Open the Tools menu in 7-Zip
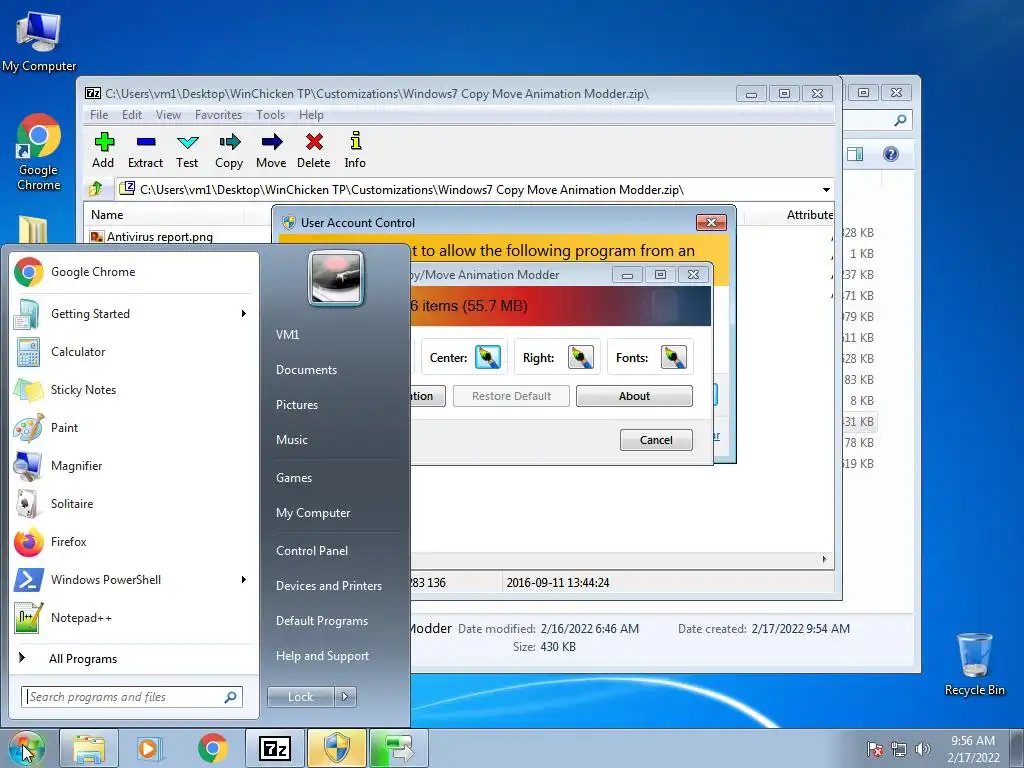The height and width of the screenshot is (768, 1024). point(270,115)
